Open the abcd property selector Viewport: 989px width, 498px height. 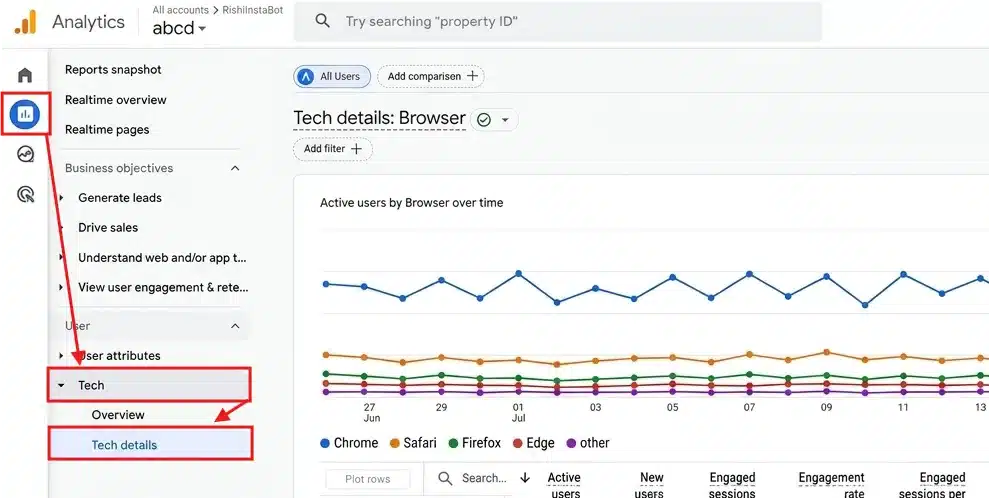[179, 28]
